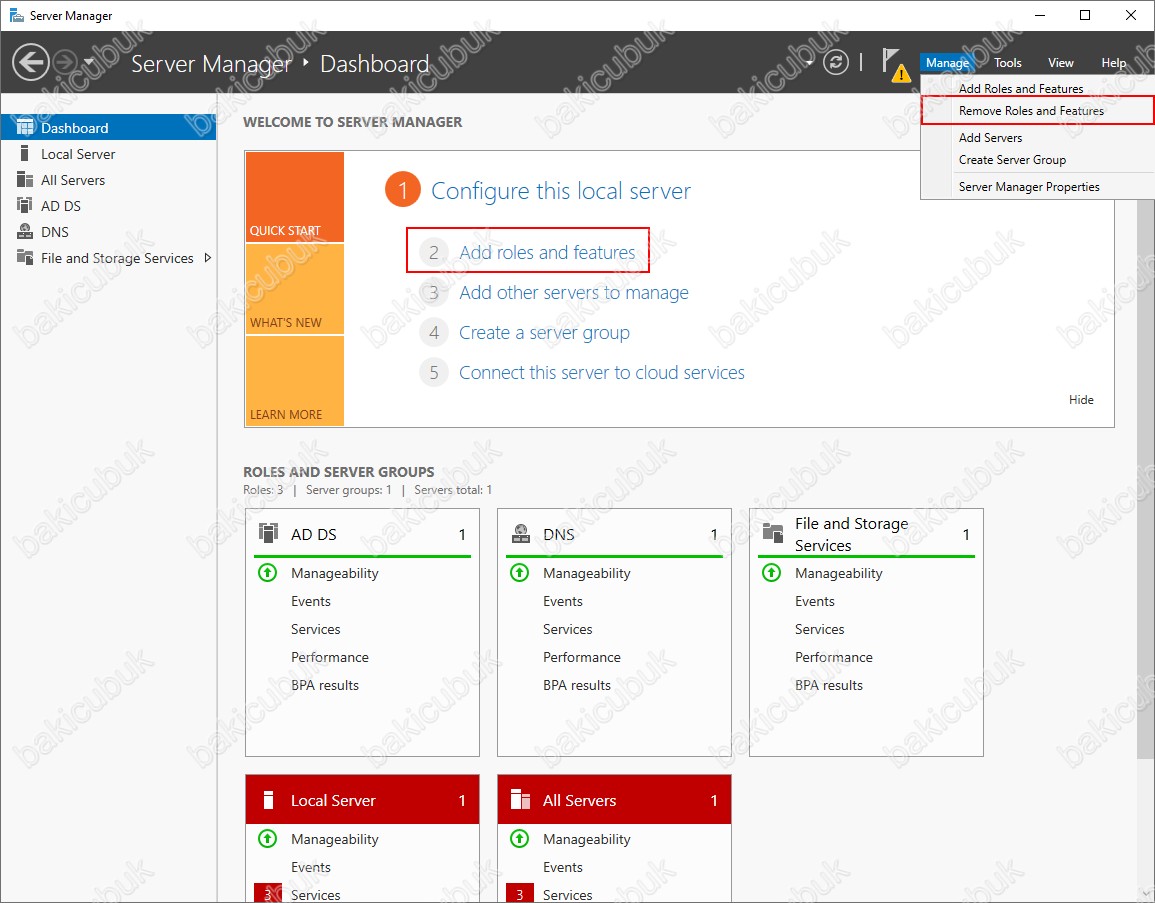Click Add other servers to manage link

[574, 293]
